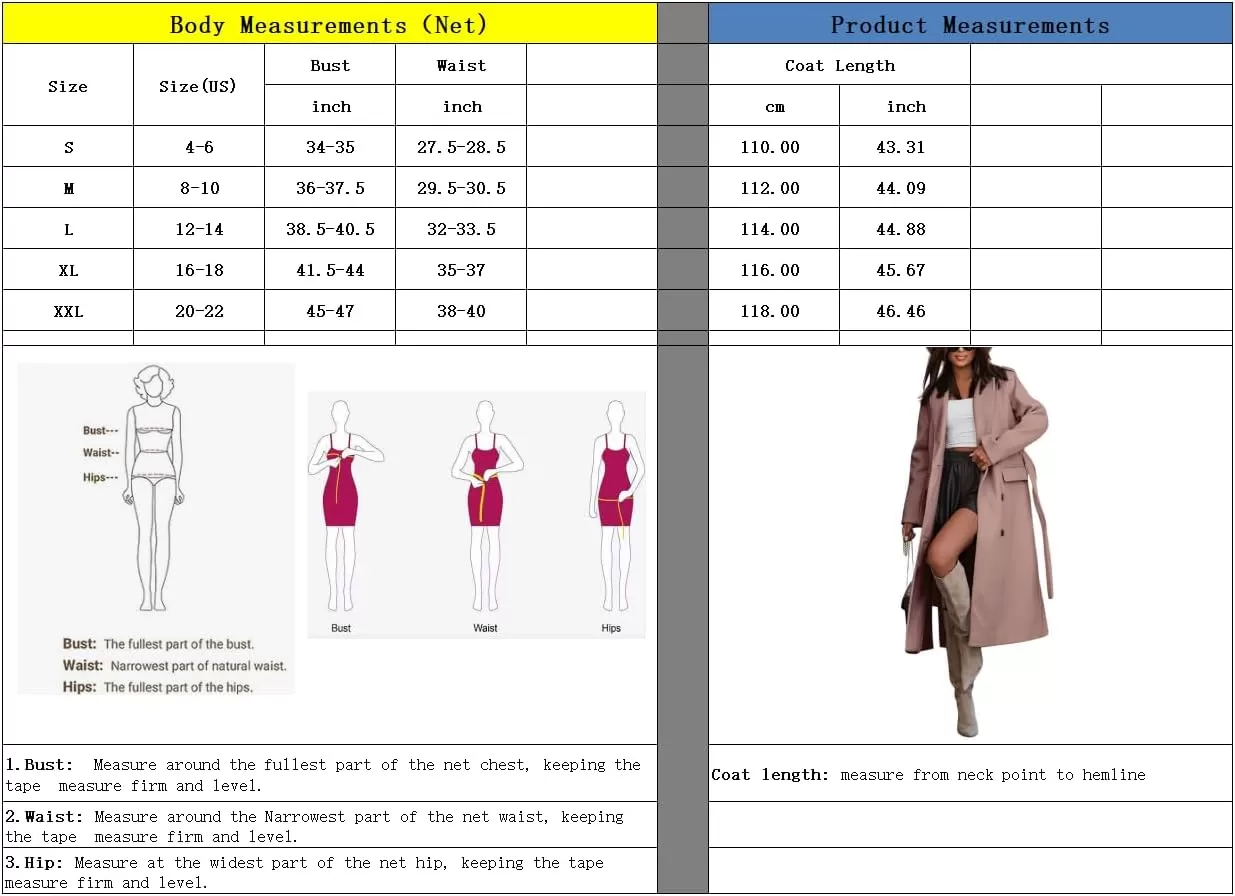Click waist value 27.5-28.5
The image size is (1235, 896).
click(x=461, y=147)
